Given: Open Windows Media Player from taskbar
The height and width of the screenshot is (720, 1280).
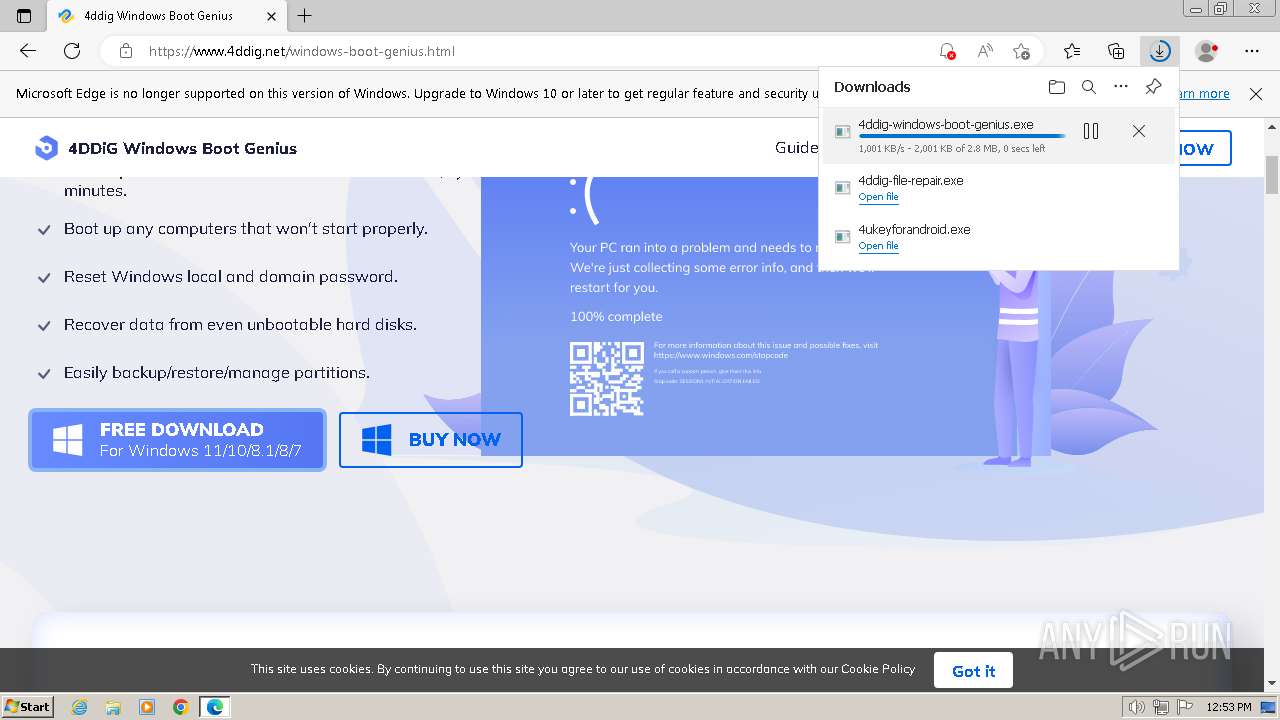Looking at the screenshot, I should coord(147,707).
